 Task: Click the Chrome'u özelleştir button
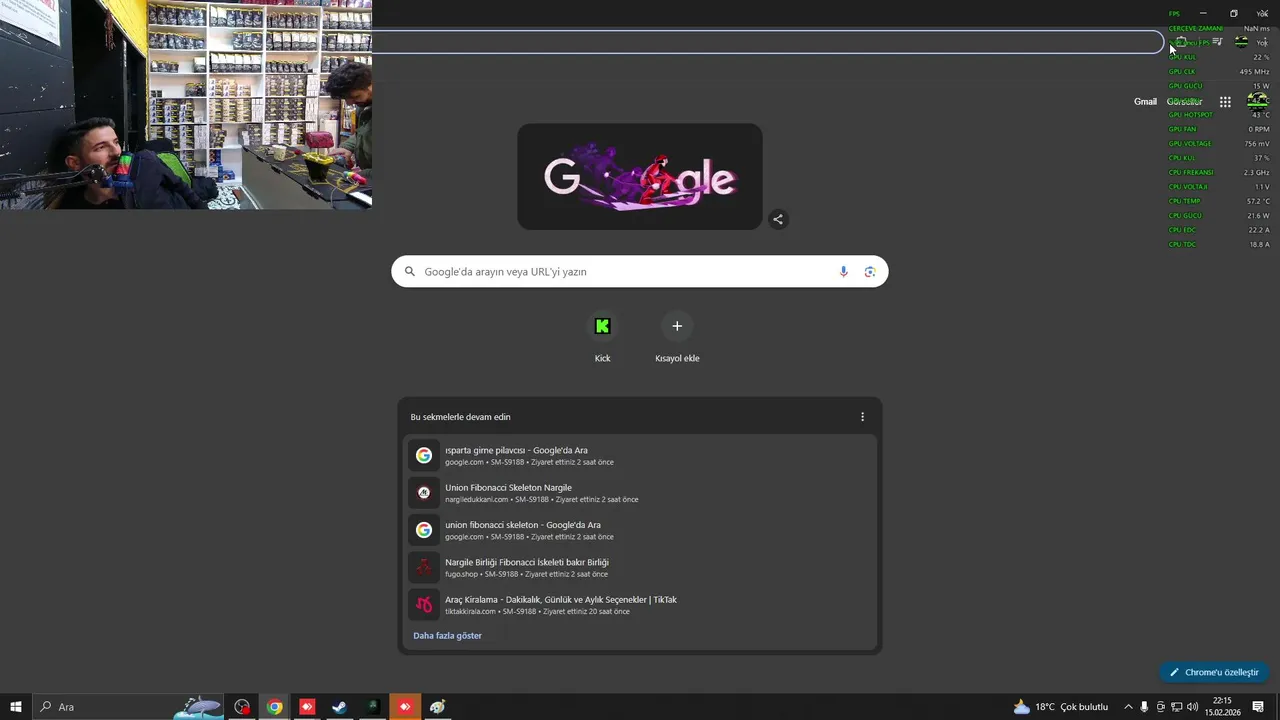tap(1214, 673)
